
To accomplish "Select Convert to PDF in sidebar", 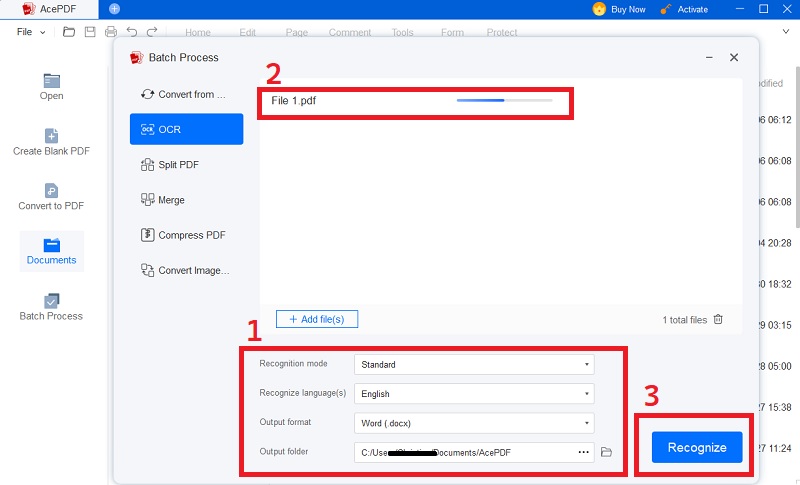I will point(52,197).
